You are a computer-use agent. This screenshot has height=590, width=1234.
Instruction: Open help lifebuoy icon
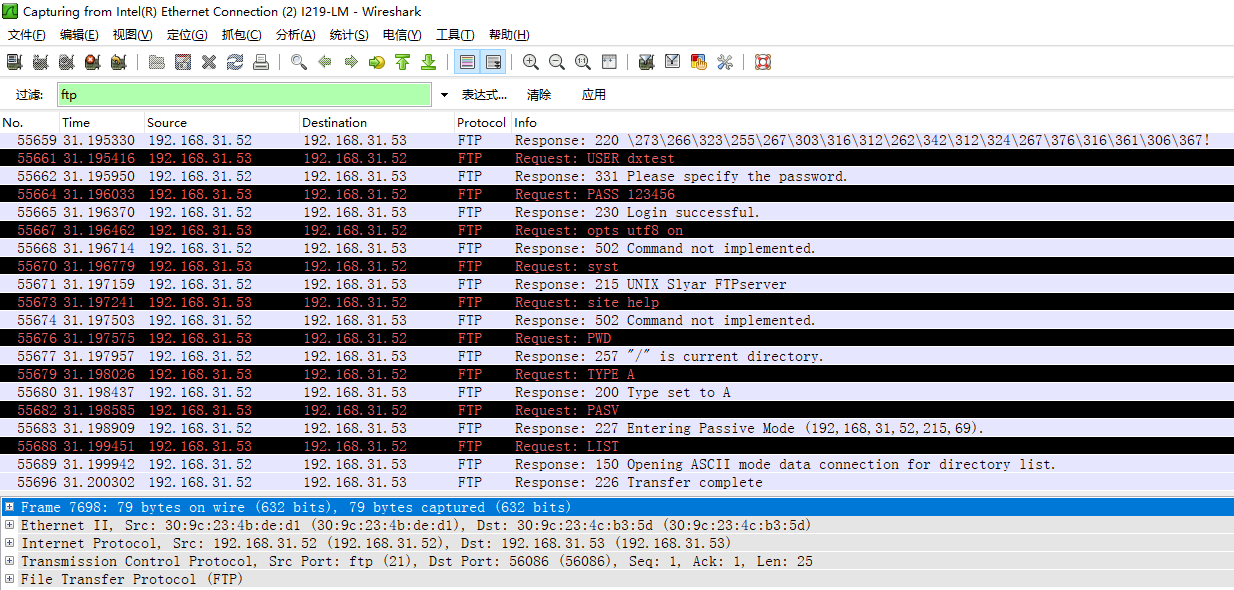pyautogui.click(x=763, y=62)
